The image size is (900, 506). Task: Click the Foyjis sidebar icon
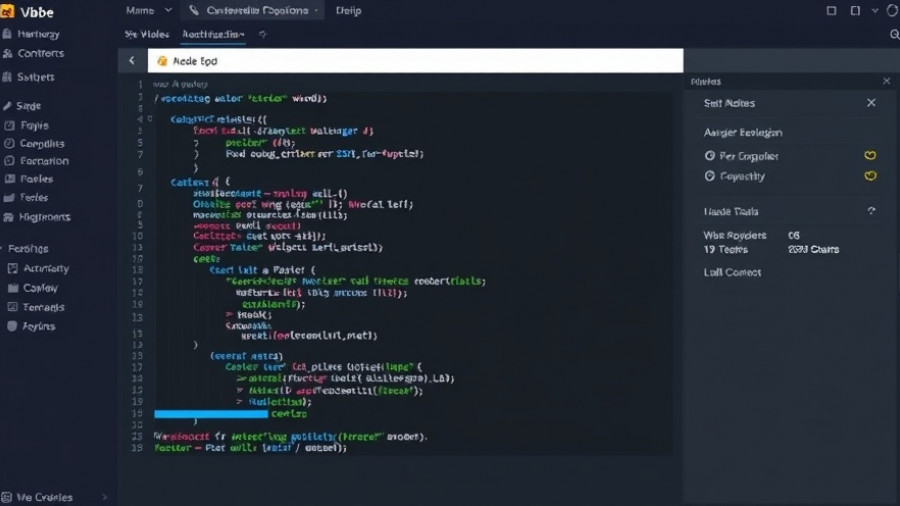(9, 125)
